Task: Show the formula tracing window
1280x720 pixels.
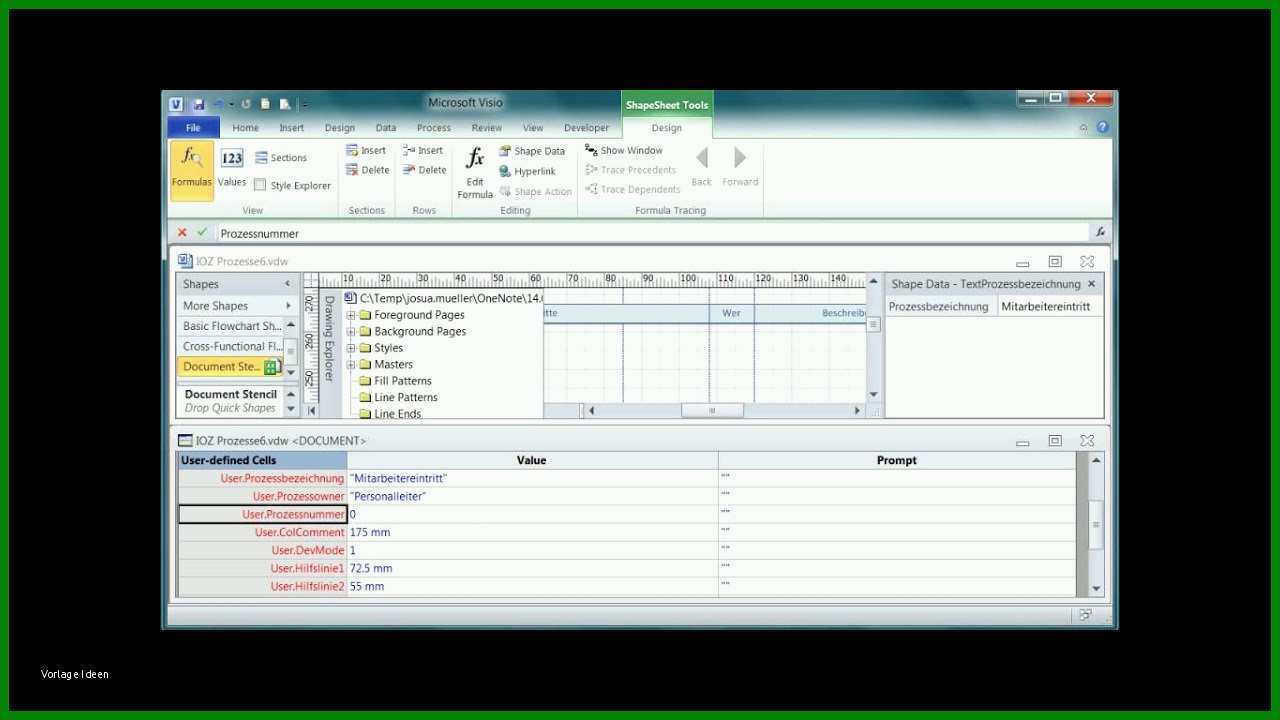Action: pyautogui.click(x=624, y=150)
